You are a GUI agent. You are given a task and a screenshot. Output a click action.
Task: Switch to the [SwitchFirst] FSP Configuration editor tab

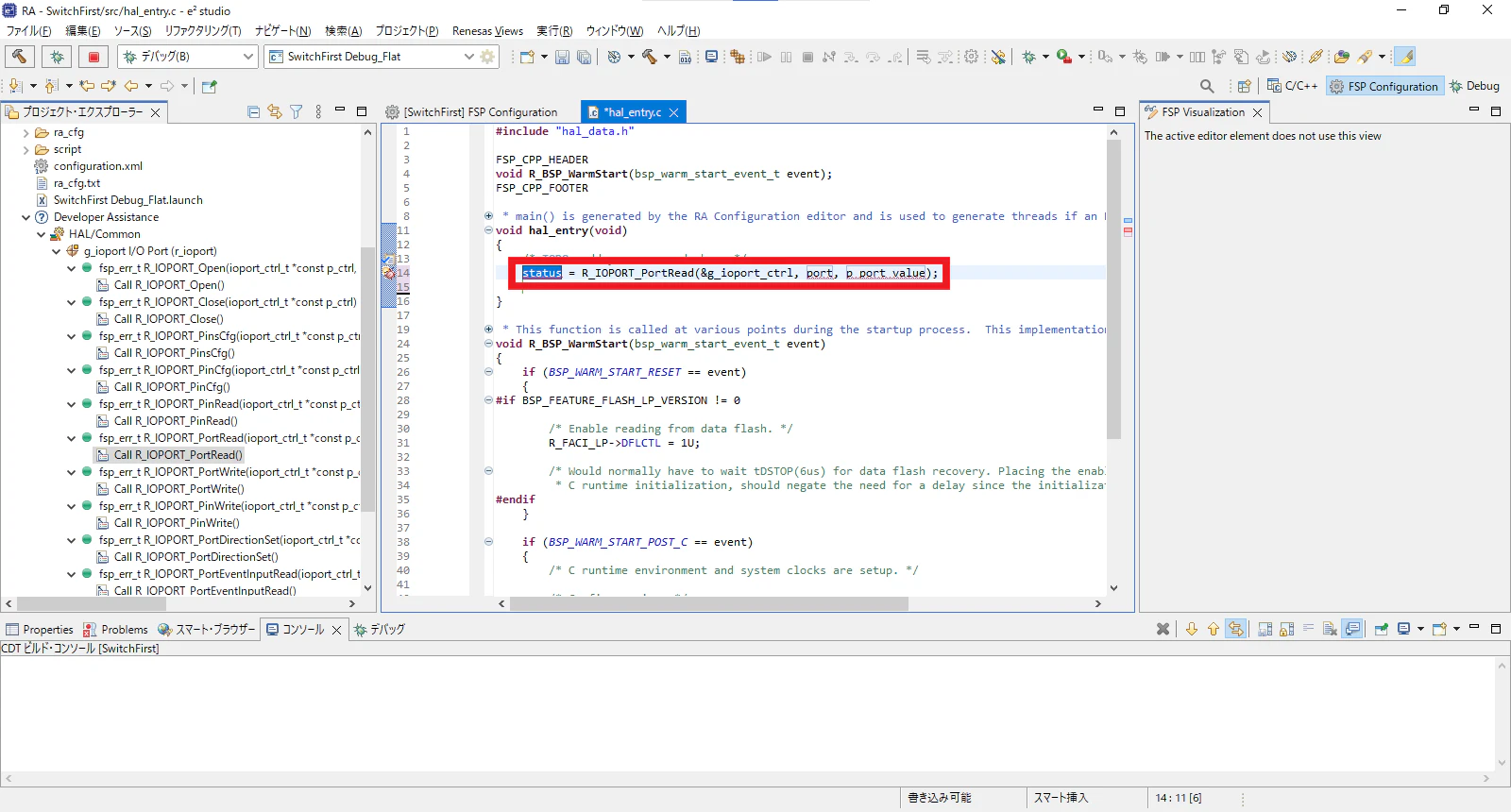point(471,111)
